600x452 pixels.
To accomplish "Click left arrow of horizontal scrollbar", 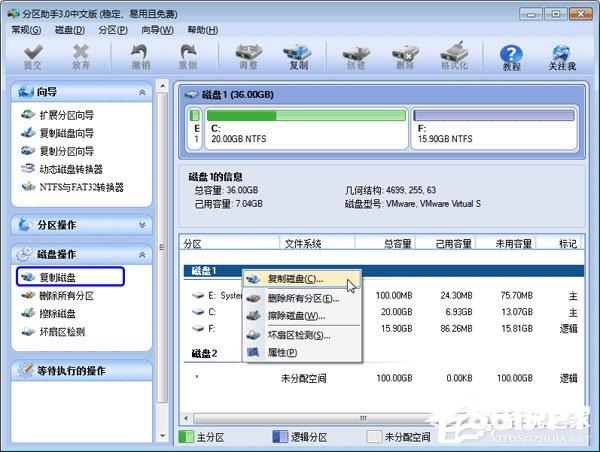I will point(186,418).
